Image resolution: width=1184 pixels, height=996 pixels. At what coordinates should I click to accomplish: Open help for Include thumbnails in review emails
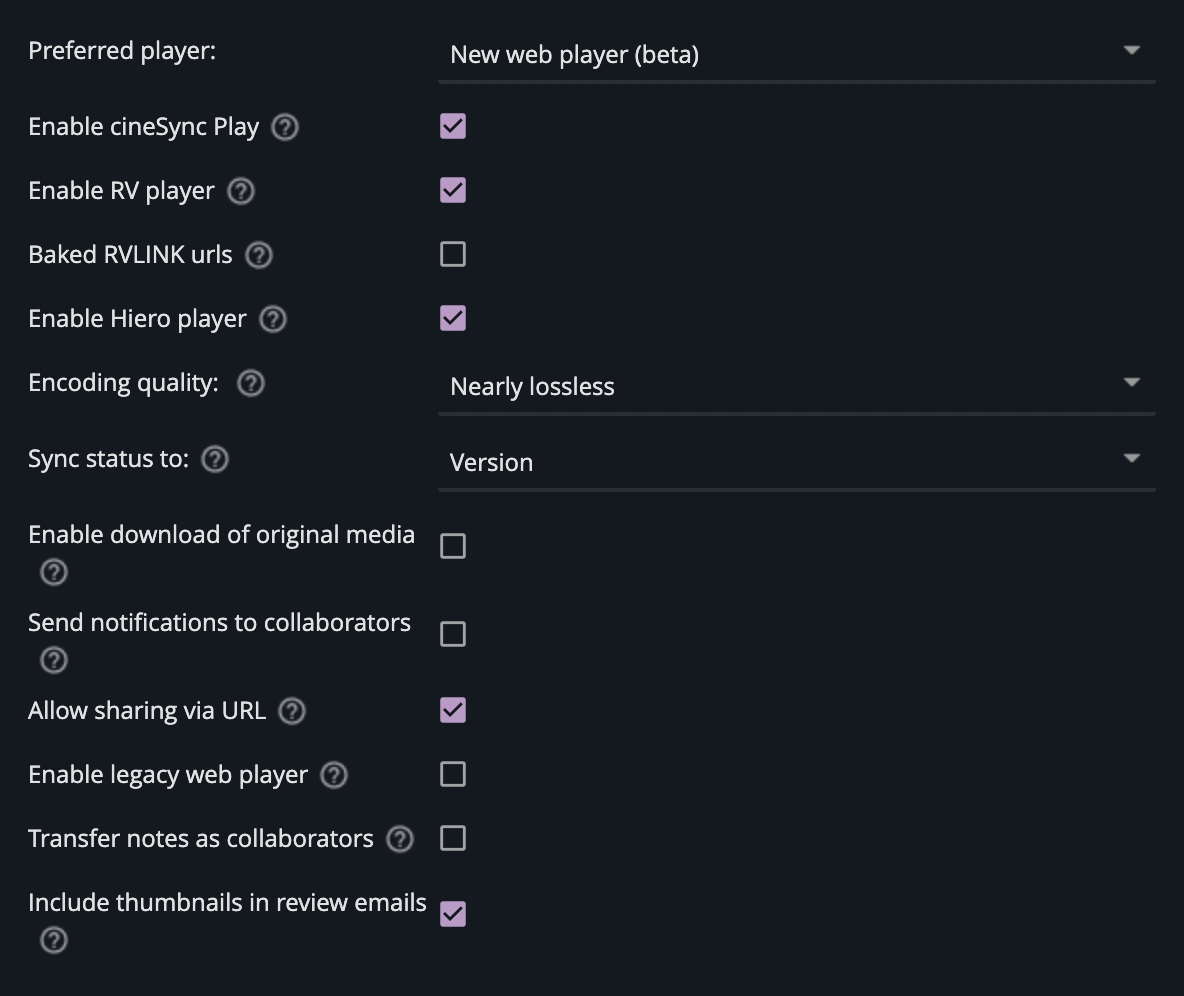53,940
